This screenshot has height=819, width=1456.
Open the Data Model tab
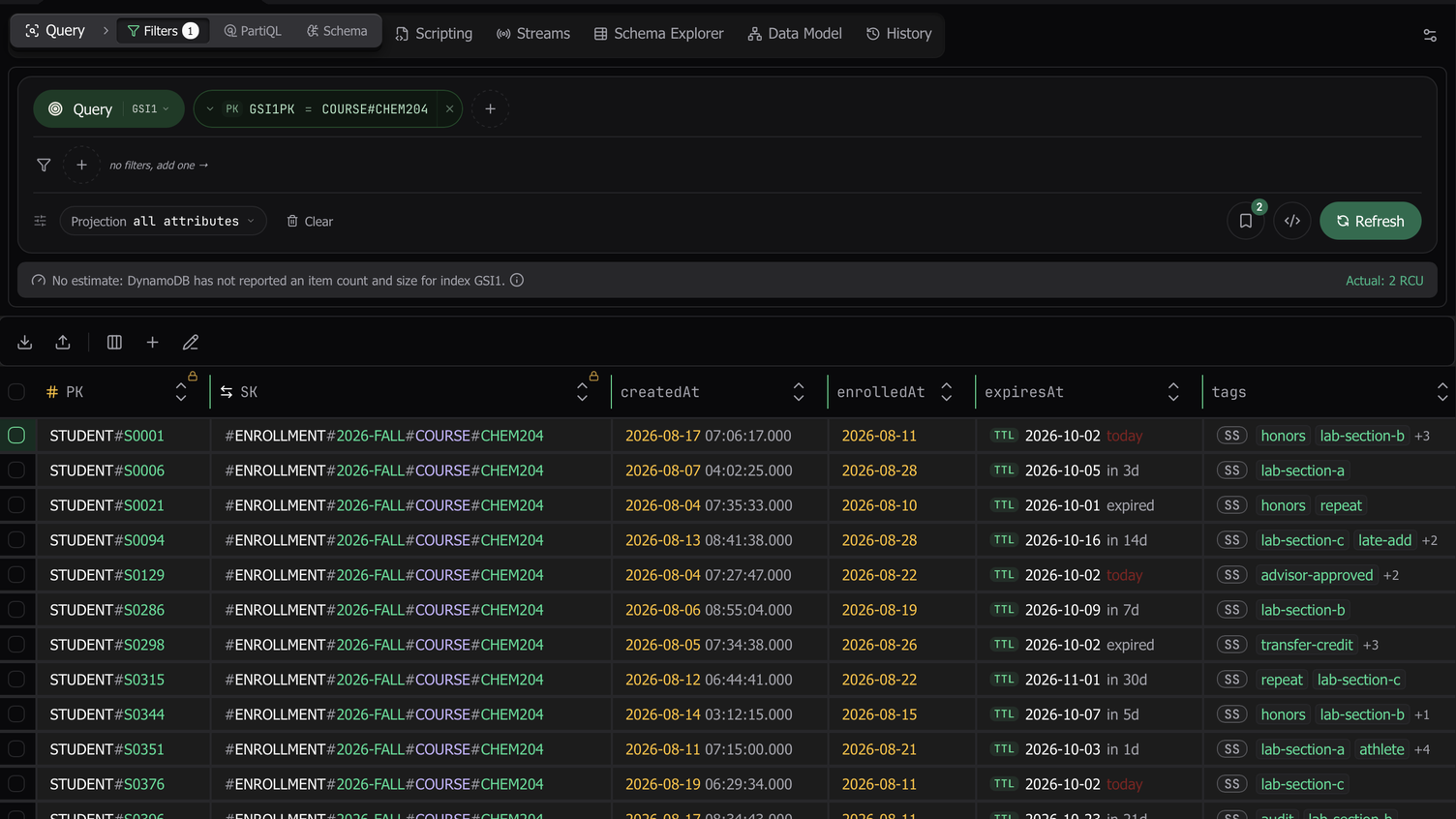795,34
